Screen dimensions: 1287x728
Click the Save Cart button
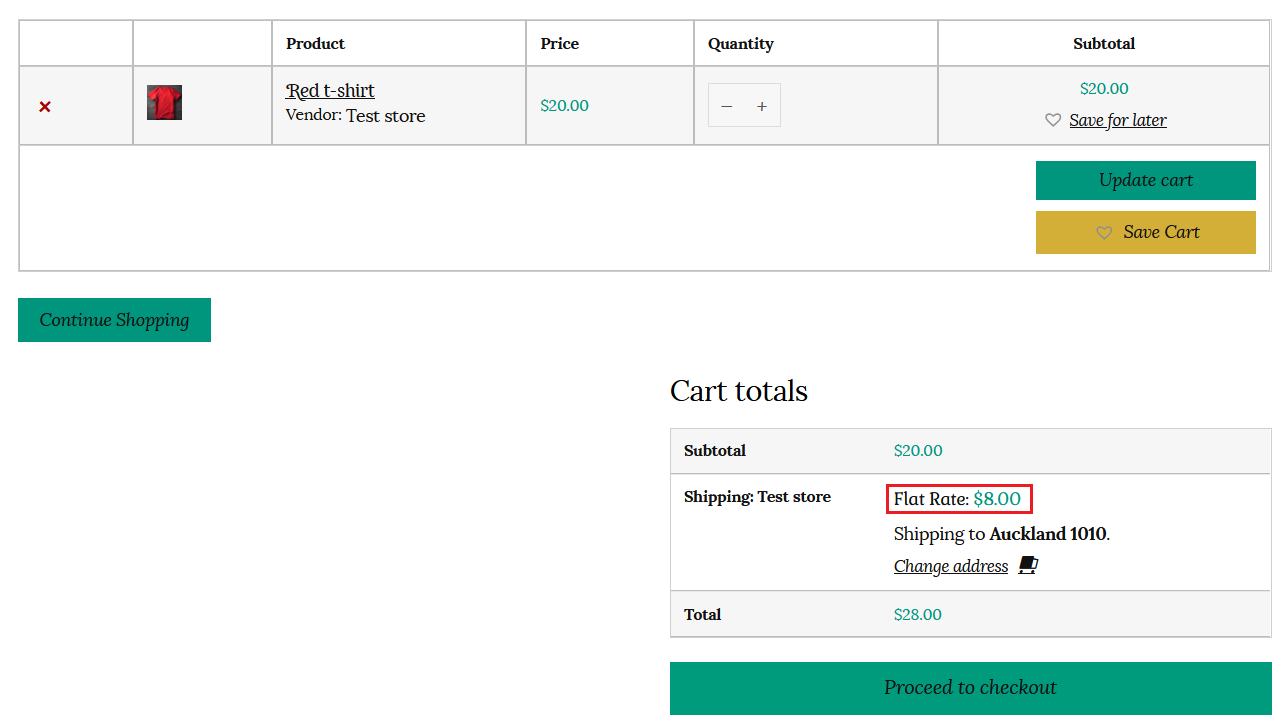pos(1146,232)
